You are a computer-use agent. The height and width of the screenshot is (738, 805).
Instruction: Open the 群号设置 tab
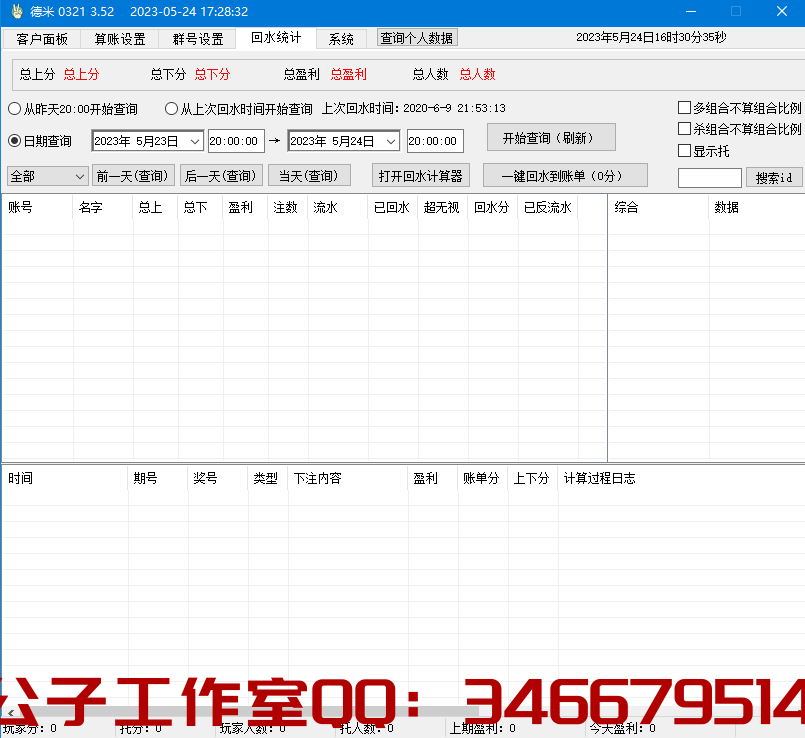point(198,39)
